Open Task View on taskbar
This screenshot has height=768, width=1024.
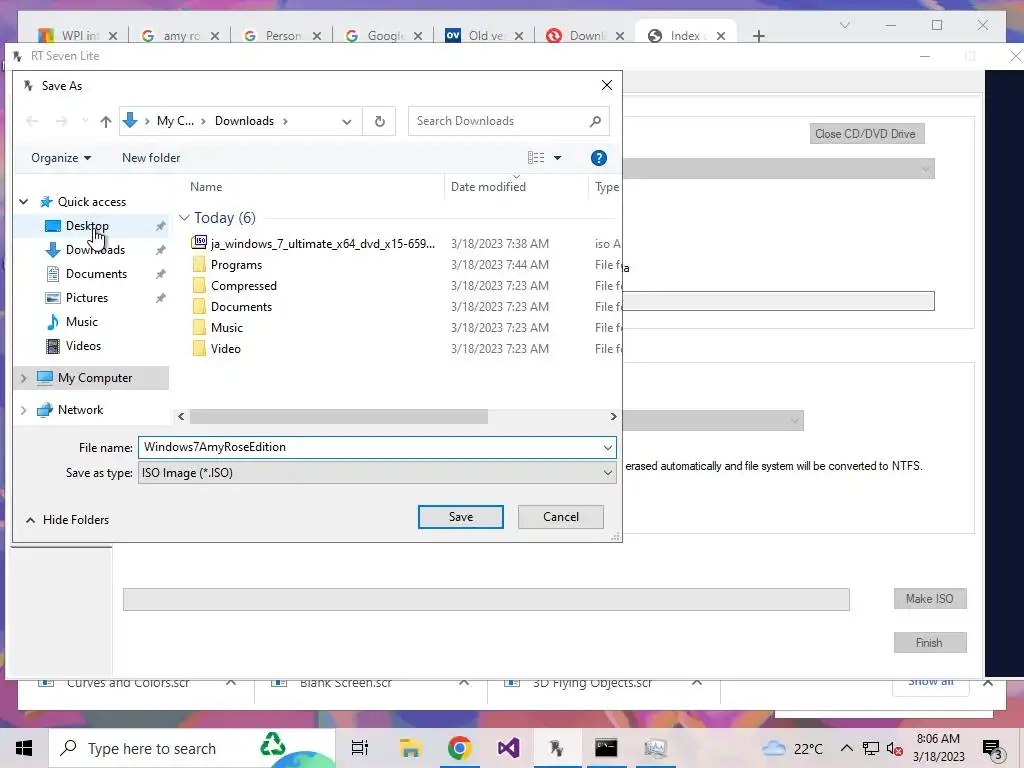(360, 748)
